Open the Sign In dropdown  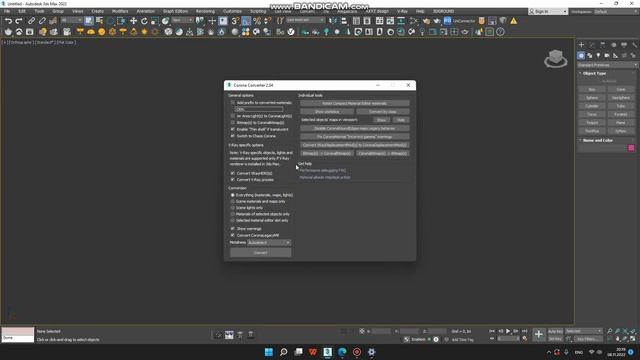click(x=548, y=11)
